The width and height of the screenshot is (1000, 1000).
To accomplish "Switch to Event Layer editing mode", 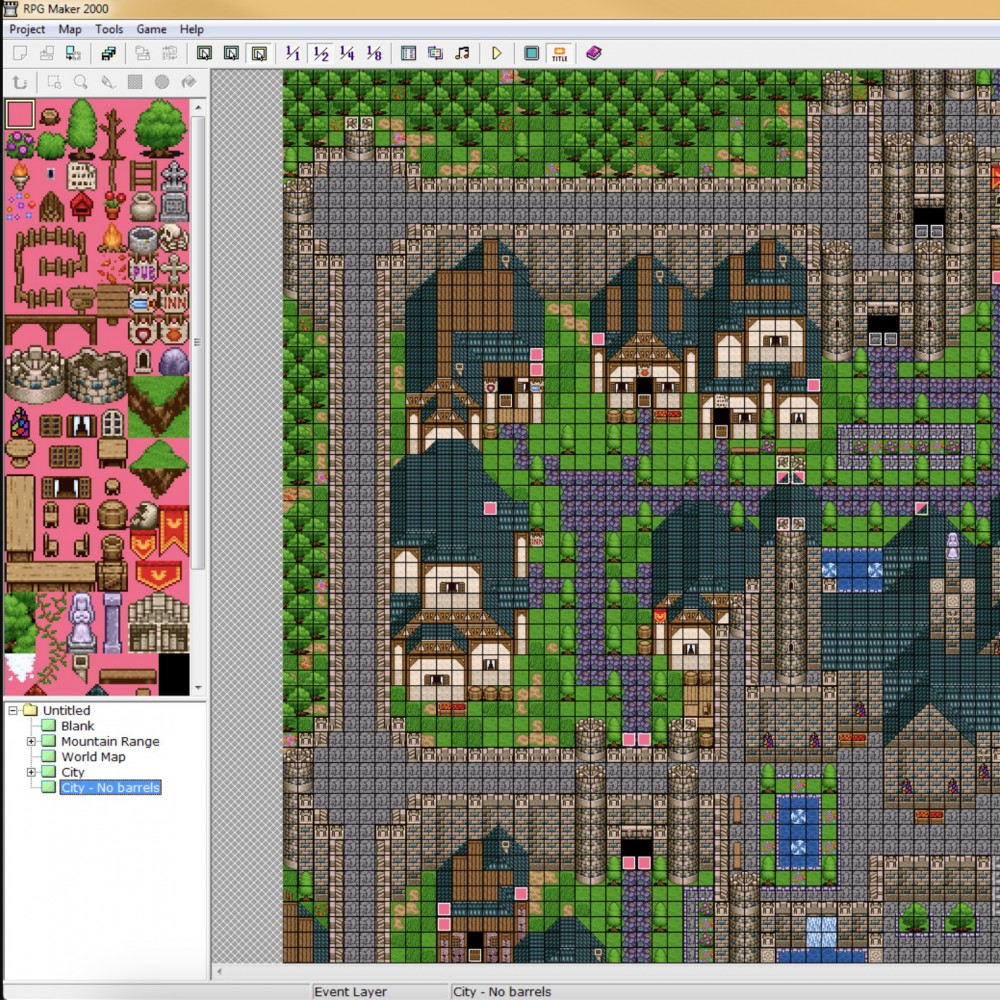I will [259, 54].
